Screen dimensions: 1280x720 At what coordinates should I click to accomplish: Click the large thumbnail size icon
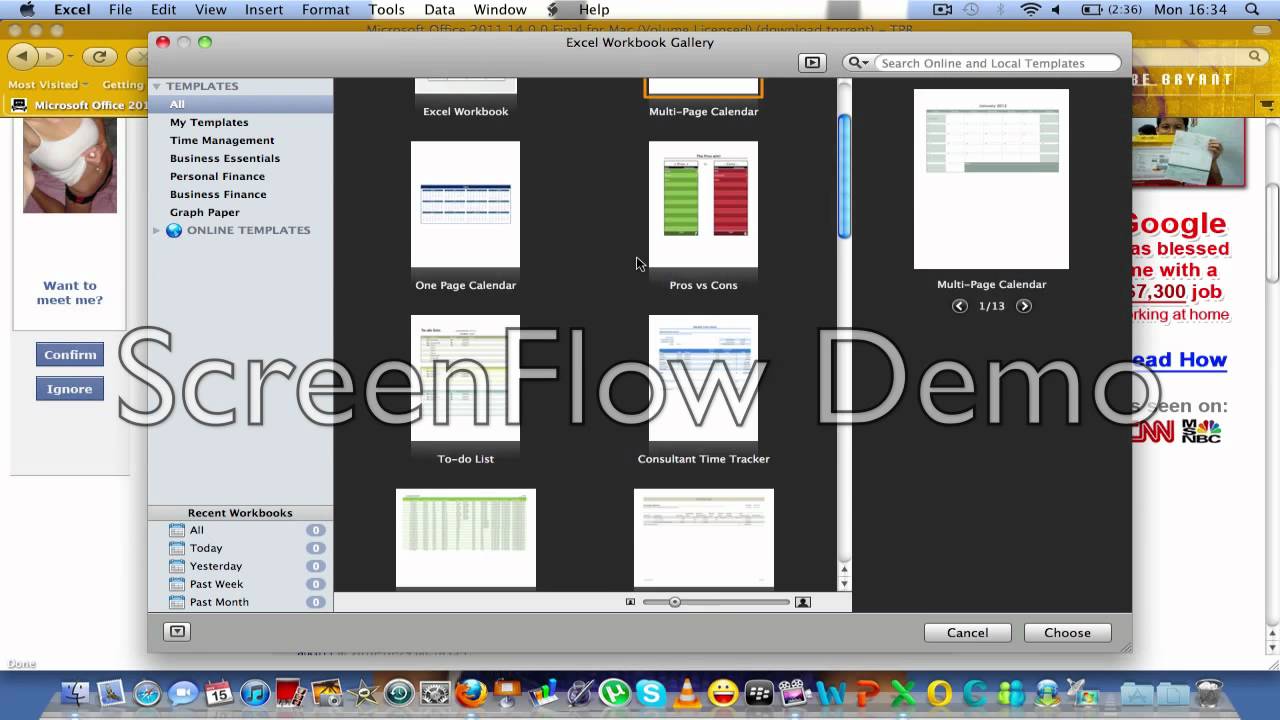pos(802,602)
